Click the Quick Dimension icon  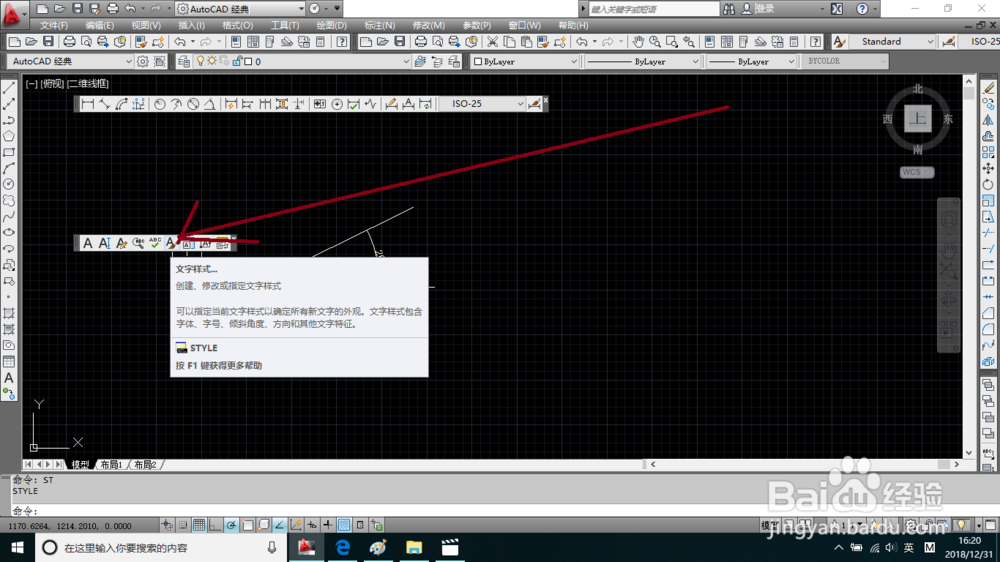pyautogui.click(x=231, y=104)
